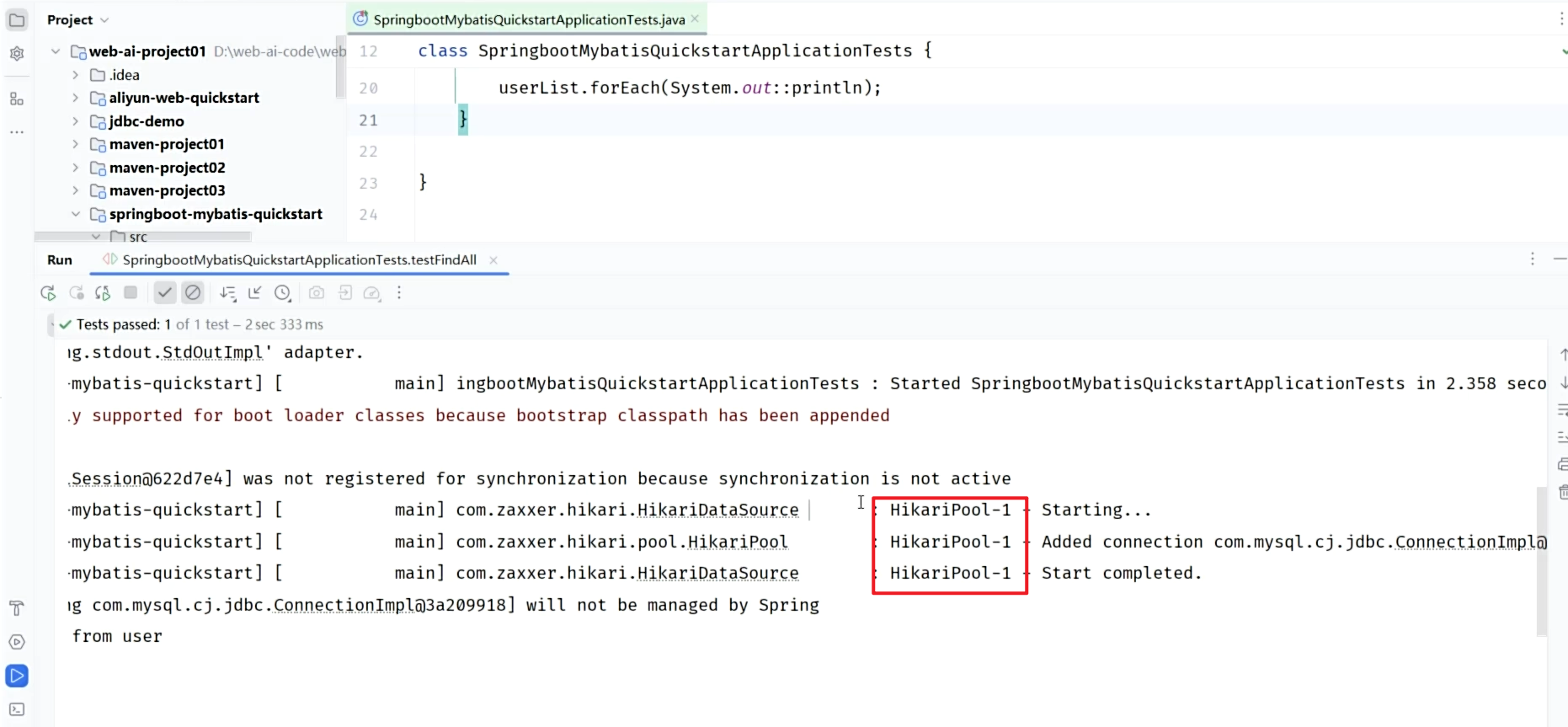Click the console vertical scrollbar
The image size is (1568, 727).
coord(1542,561)
